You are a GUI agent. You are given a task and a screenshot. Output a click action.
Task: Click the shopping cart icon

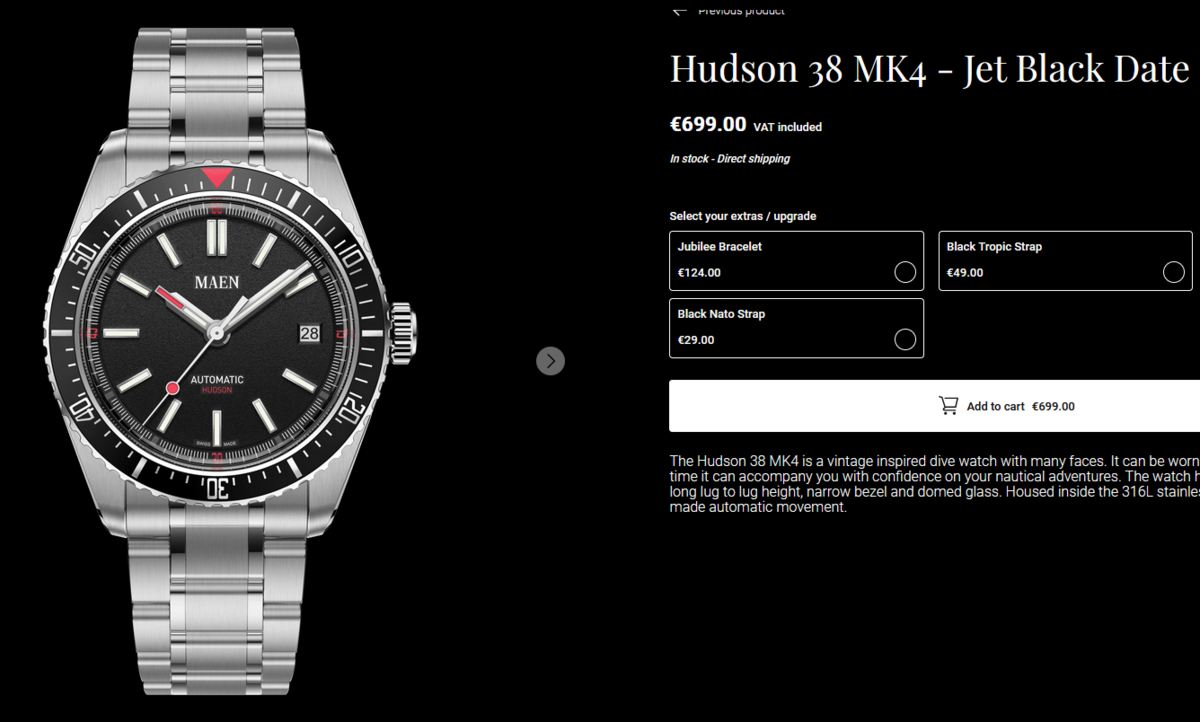coord(948,405)
